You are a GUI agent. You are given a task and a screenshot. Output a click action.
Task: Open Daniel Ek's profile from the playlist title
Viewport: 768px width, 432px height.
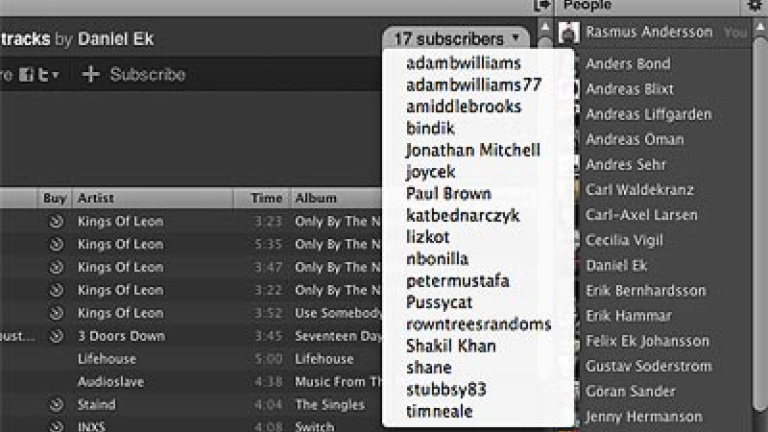point(116,40)
